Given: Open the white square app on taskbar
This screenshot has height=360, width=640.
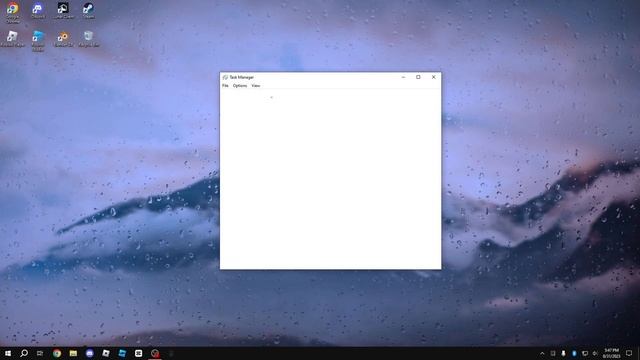Looking at the screenshot, I should pos(138,353).
